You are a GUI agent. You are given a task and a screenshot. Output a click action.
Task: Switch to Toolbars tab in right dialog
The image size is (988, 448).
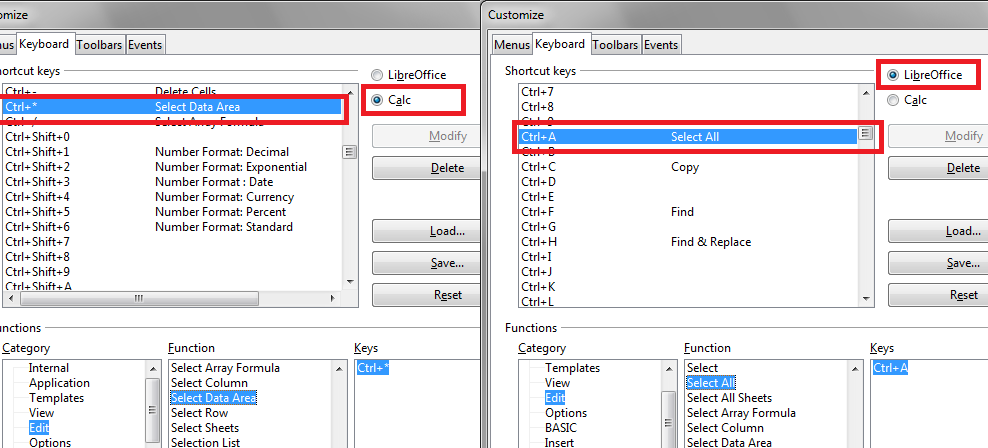point(615,45)
